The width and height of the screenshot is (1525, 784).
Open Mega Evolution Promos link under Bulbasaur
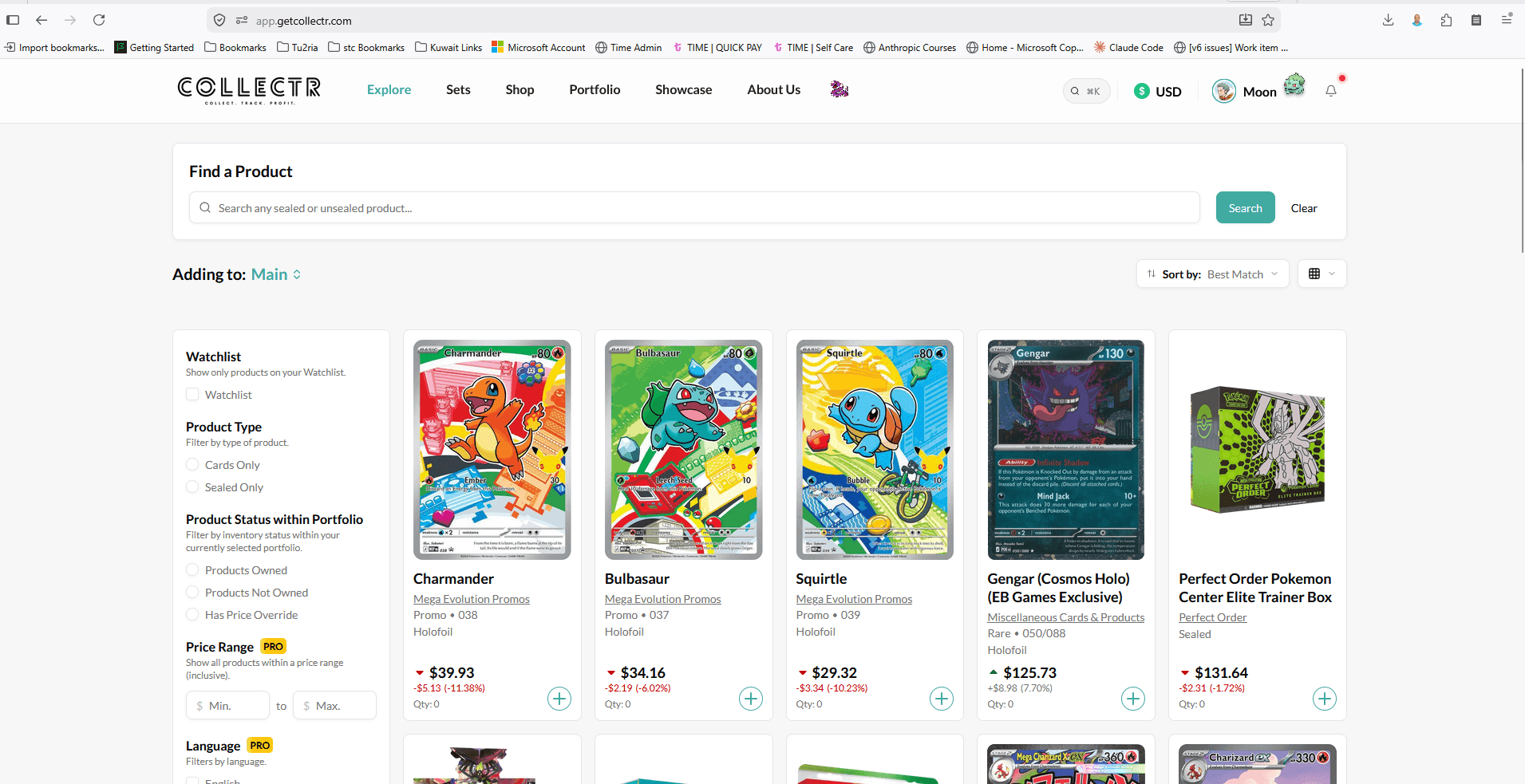(663, 599)
